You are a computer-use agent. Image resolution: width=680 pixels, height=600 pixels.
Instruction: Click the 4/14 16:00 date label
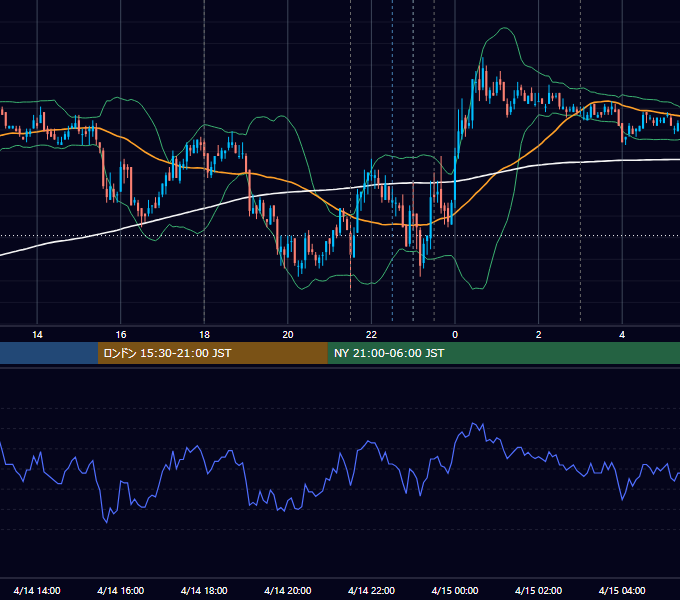pyautogui.click(x=121, y=590)
